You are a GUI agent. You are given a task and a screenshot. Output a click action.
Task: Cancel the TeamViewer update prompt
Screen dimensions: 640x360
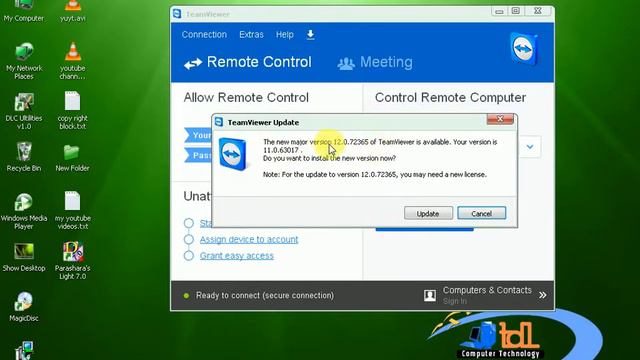[481, 213]
